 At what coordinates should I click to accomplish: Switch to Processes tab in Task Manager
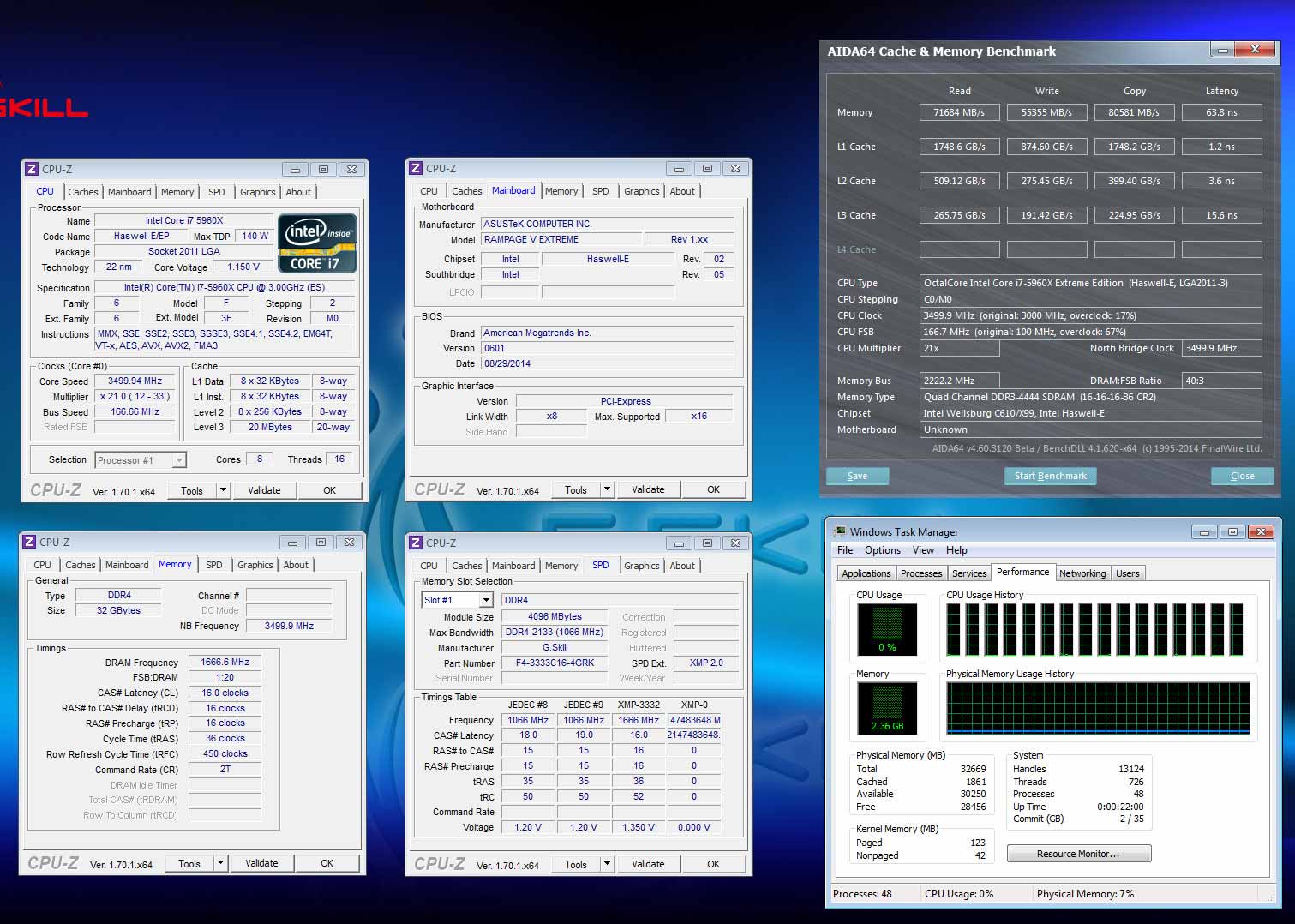(921, 573)
